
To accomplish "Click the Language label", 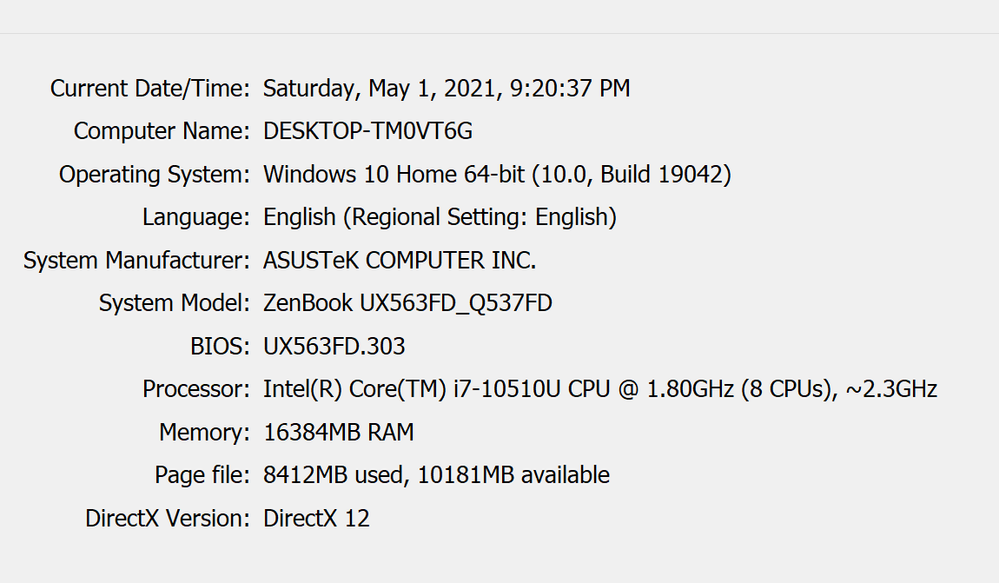I will coord(196,217).
